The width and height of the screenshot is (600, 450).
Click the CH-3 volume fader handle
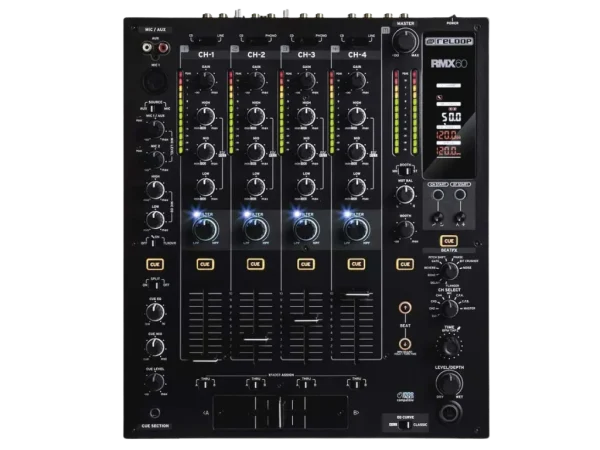point(306,320)
